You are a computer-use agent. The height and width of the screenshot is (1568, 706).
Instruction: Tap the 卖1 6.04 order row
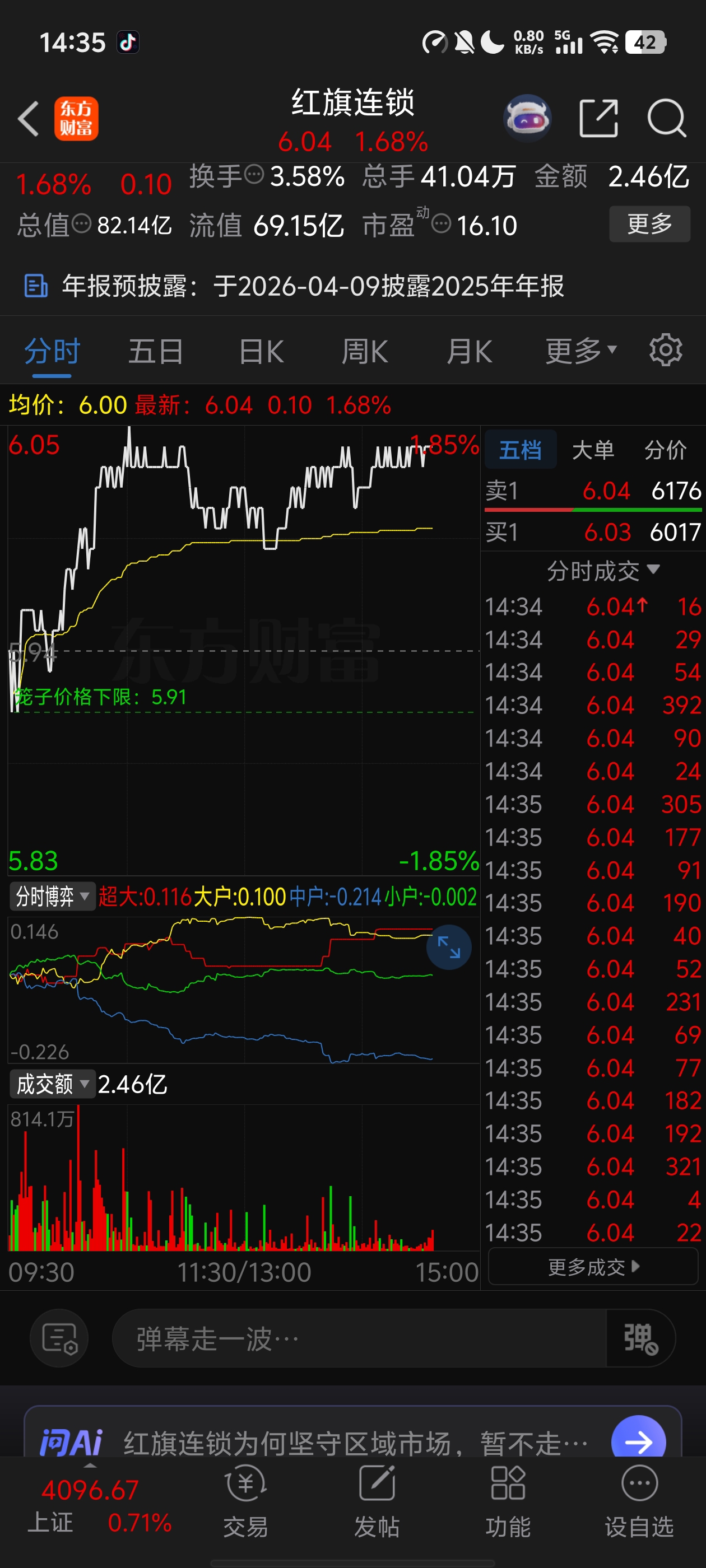tap(593, 491)
